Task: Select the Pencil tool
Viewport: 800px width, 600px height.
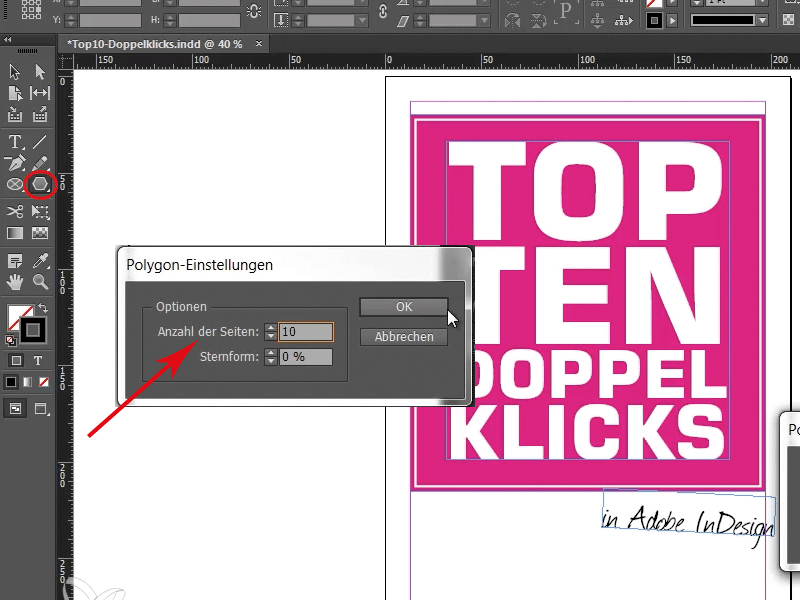Action: click(x=40, y=163)
